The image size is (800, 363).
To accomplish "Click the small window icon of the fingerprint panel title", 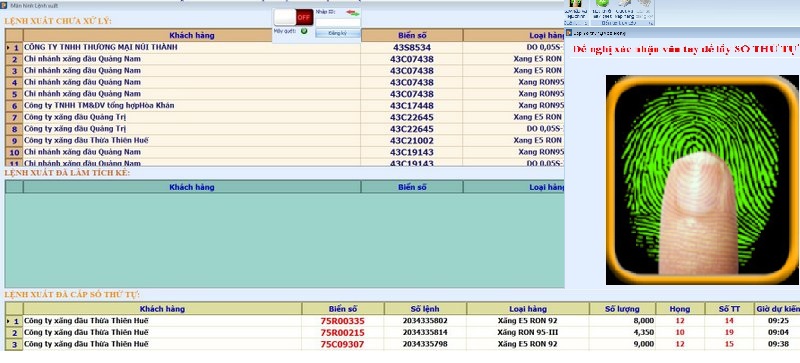I will pyautogui.click(x=569, y=33).
